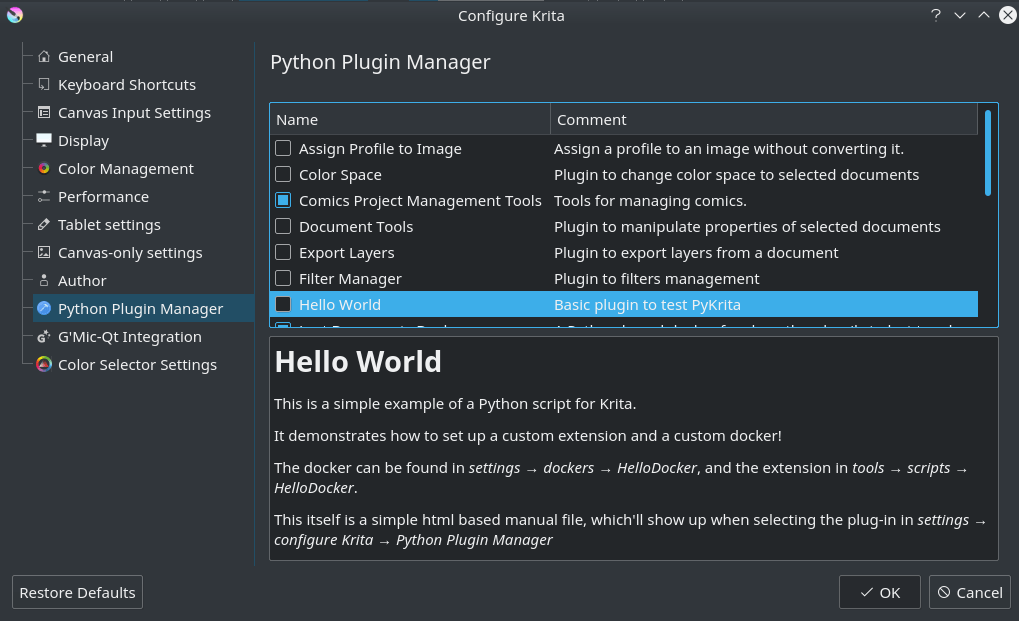Open the Color Management settings icon
The image size is (1019, 621).
click(44, 168)
